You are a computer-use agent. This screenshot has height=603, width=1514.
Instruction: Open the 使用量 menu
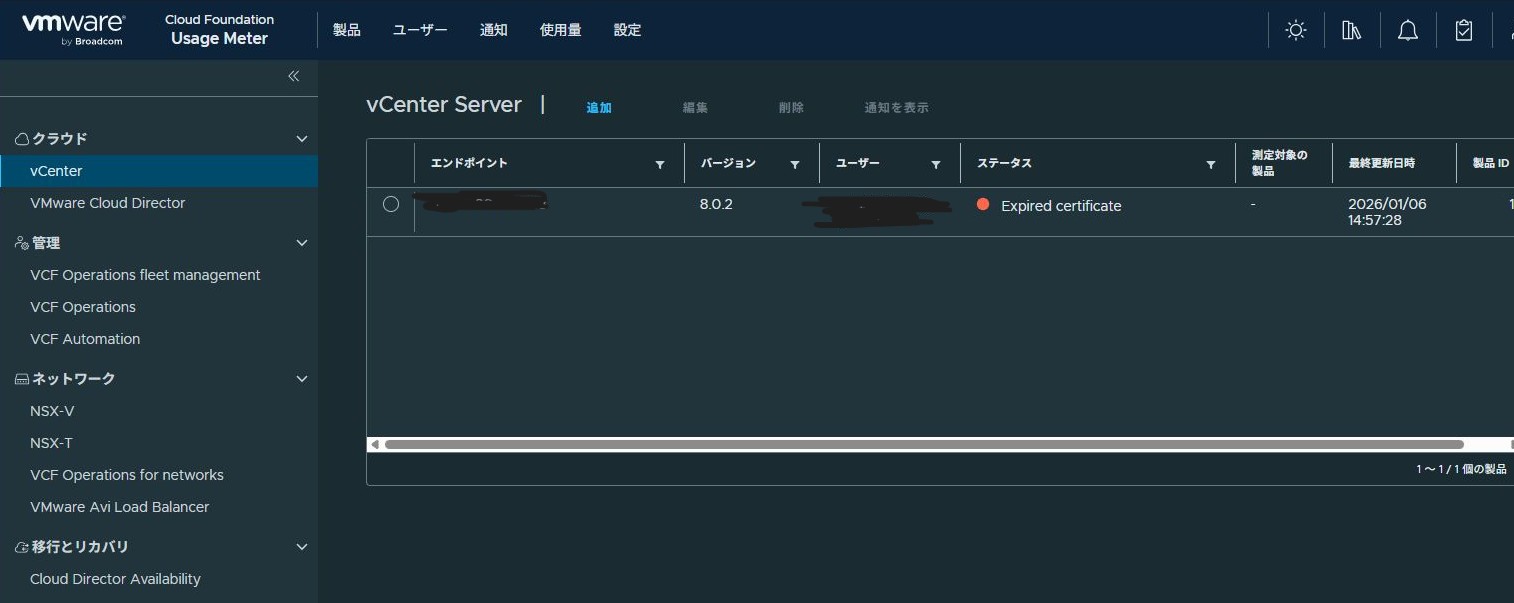[x=561, y=30]
